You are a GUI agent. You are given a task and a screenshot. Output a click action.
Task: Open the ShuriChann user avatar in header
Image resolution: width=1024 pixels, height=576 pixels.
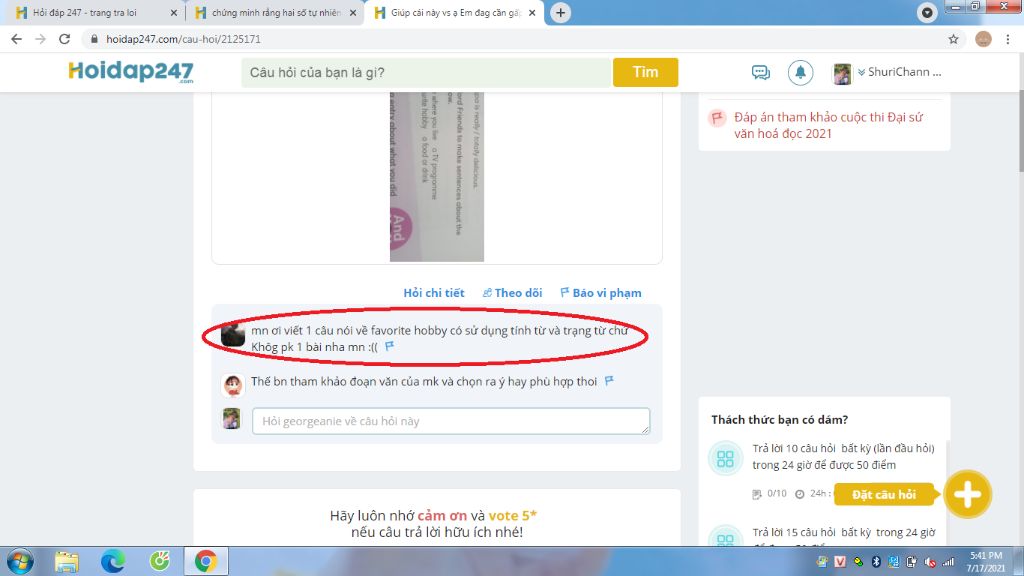coord(842,74)
